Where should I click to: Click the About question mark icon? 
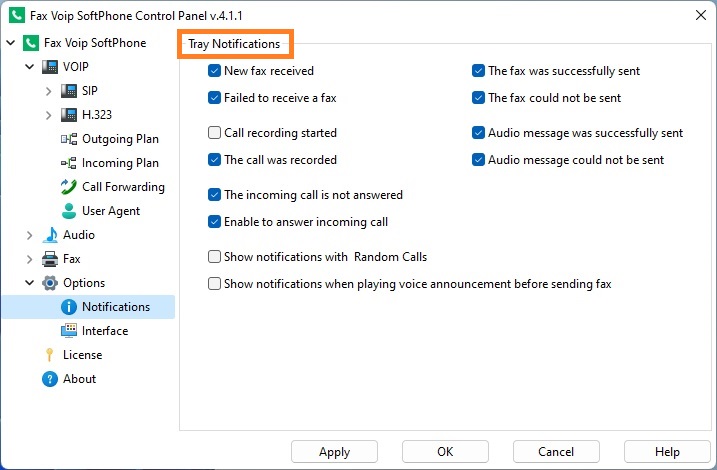point(50,379)
